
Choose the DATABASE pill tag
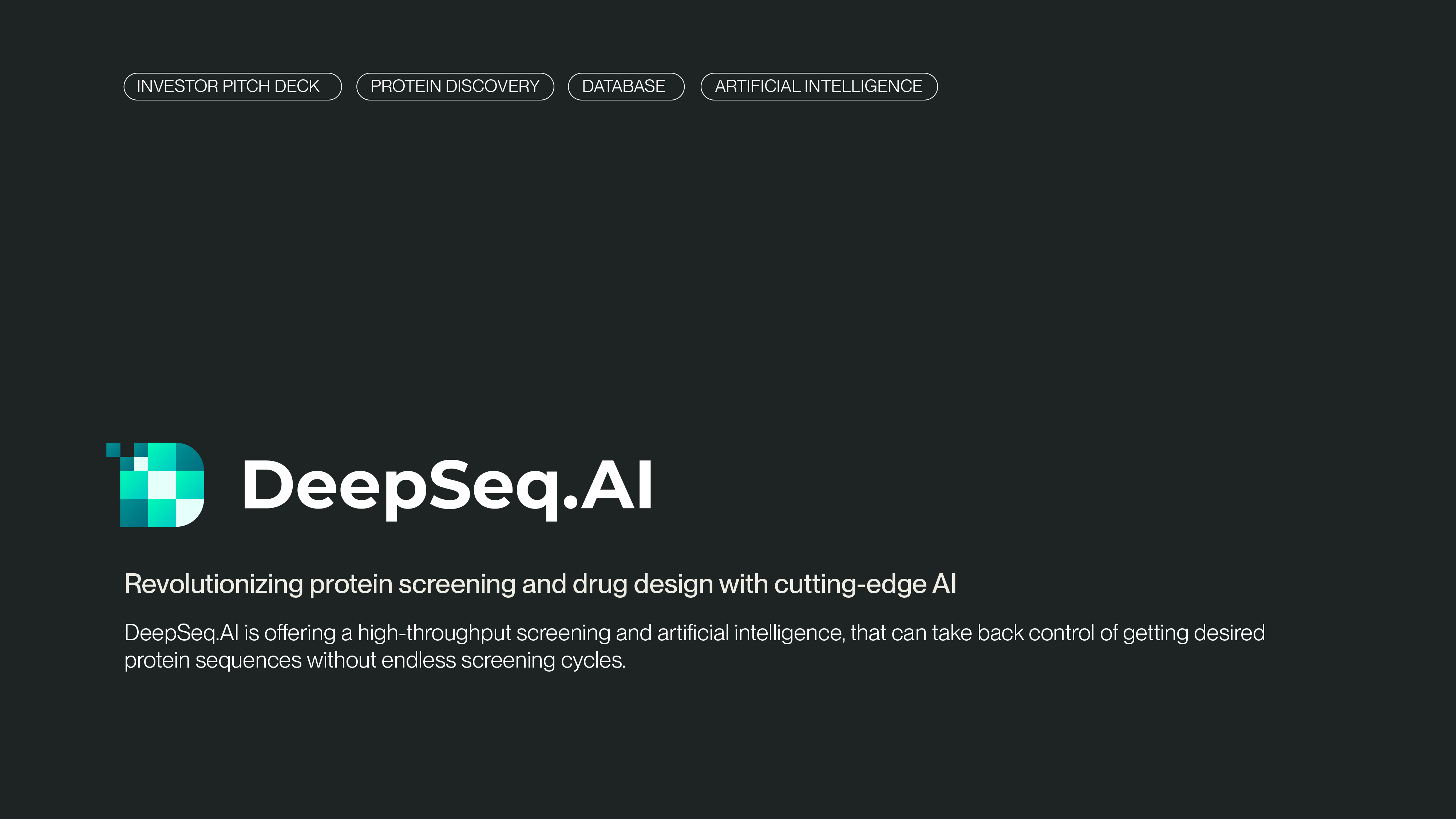[x=626, y=87]
